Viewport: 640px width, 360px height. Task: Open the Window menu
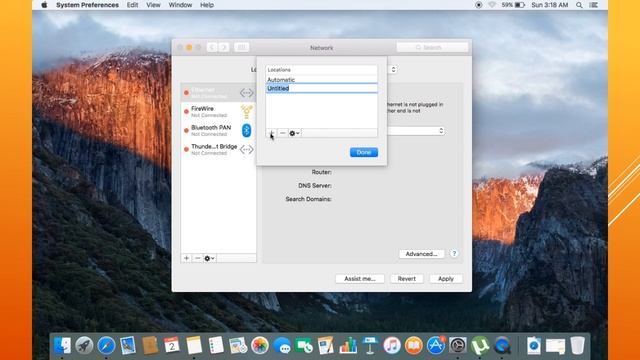(180, 5)
